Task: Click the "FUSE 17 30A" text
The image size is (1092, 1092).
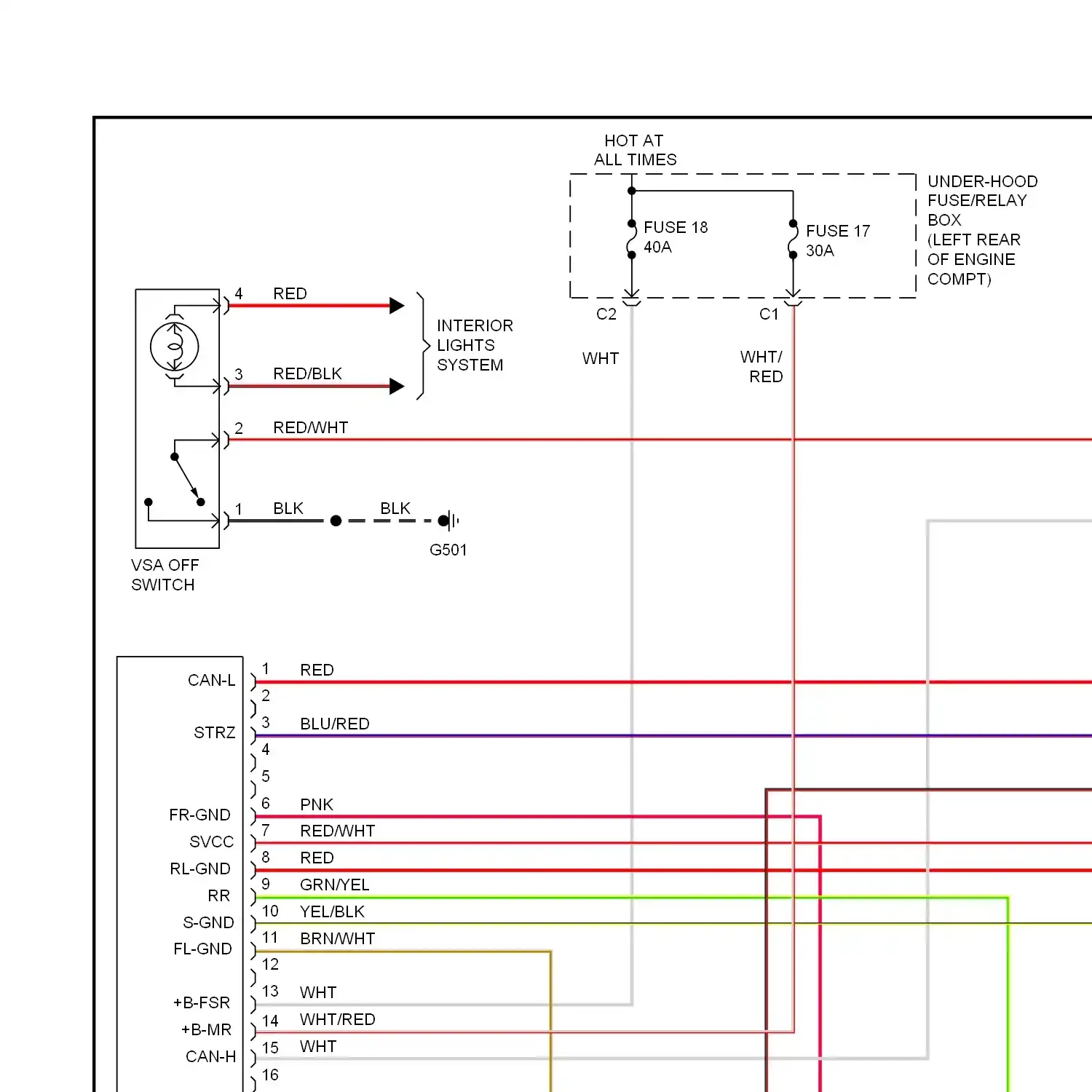Action: [x=838, y=241]
